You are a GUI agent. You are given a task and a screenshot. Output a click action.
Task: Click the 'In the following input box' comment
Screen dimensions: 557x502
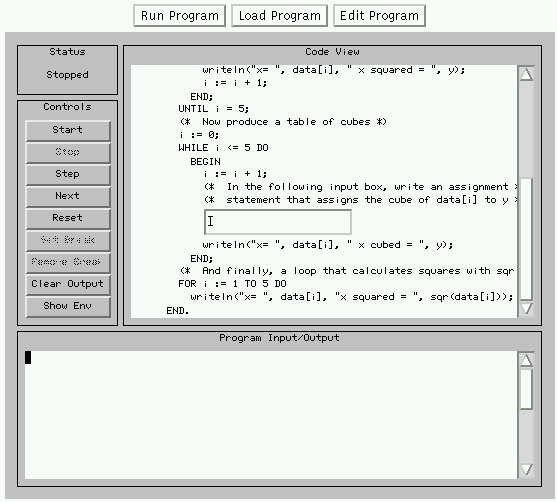tap(361, 187)
